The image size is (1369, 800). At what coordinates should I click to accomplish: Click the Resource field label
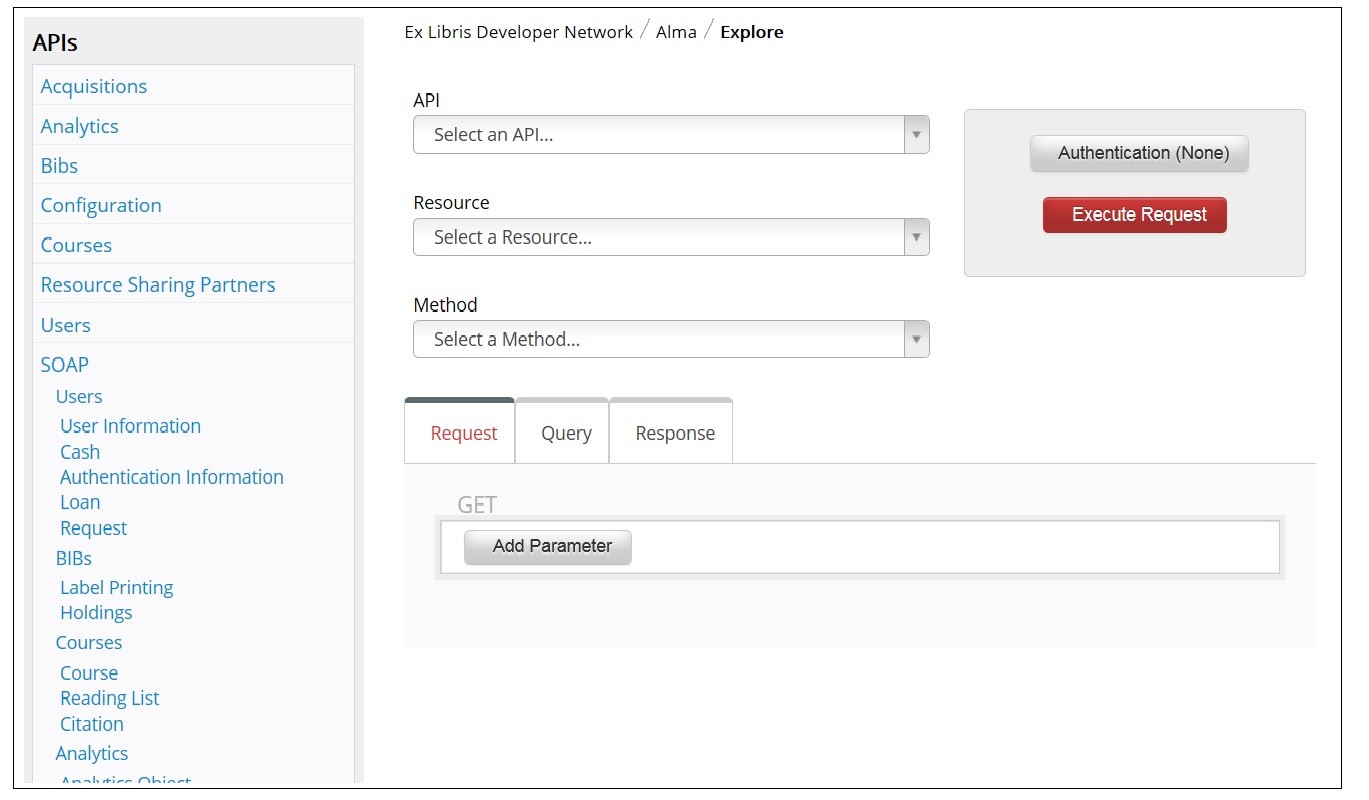(451, 202)
